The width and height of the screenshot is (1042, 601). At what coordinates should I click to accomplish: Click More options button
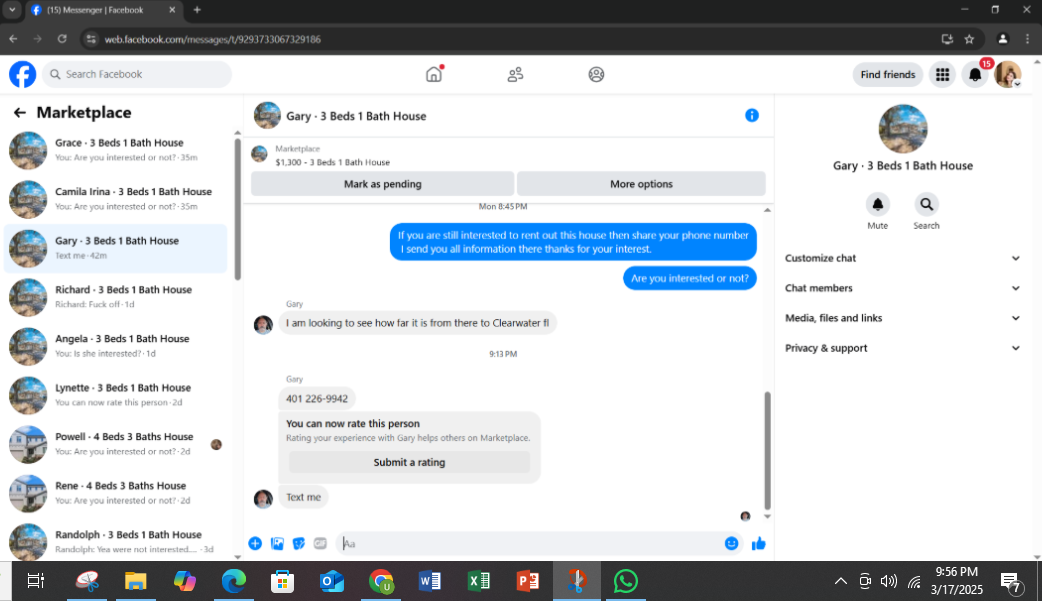[x=641, y=184]
